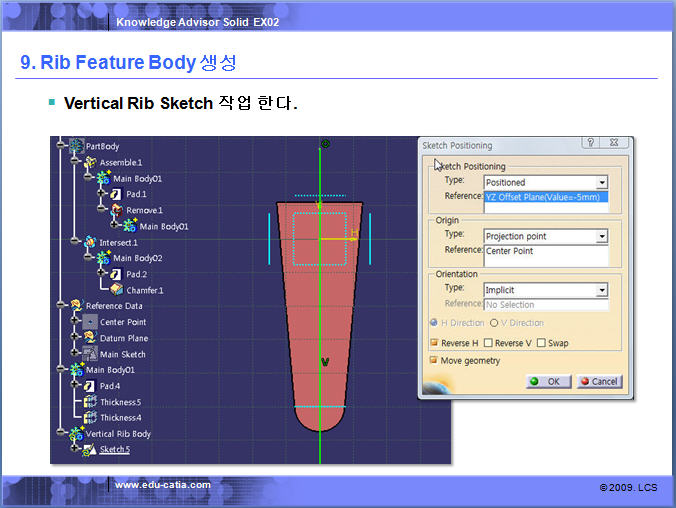Select the Intersect.1 operation icon
The image size is (676, 508).
pyautogui.click(x=89, y=242)
